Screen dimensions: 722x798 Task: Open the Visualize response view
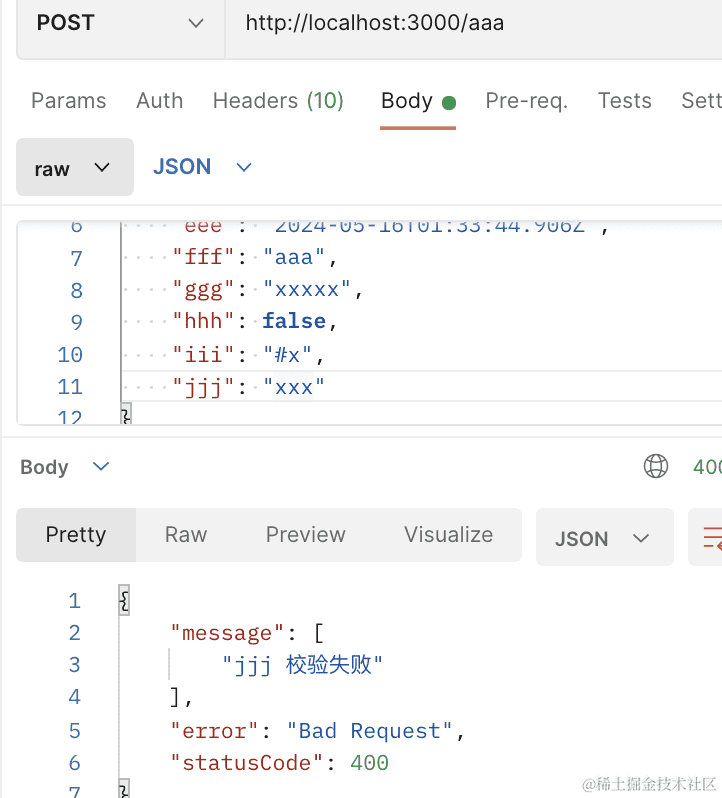coord(448,535)
